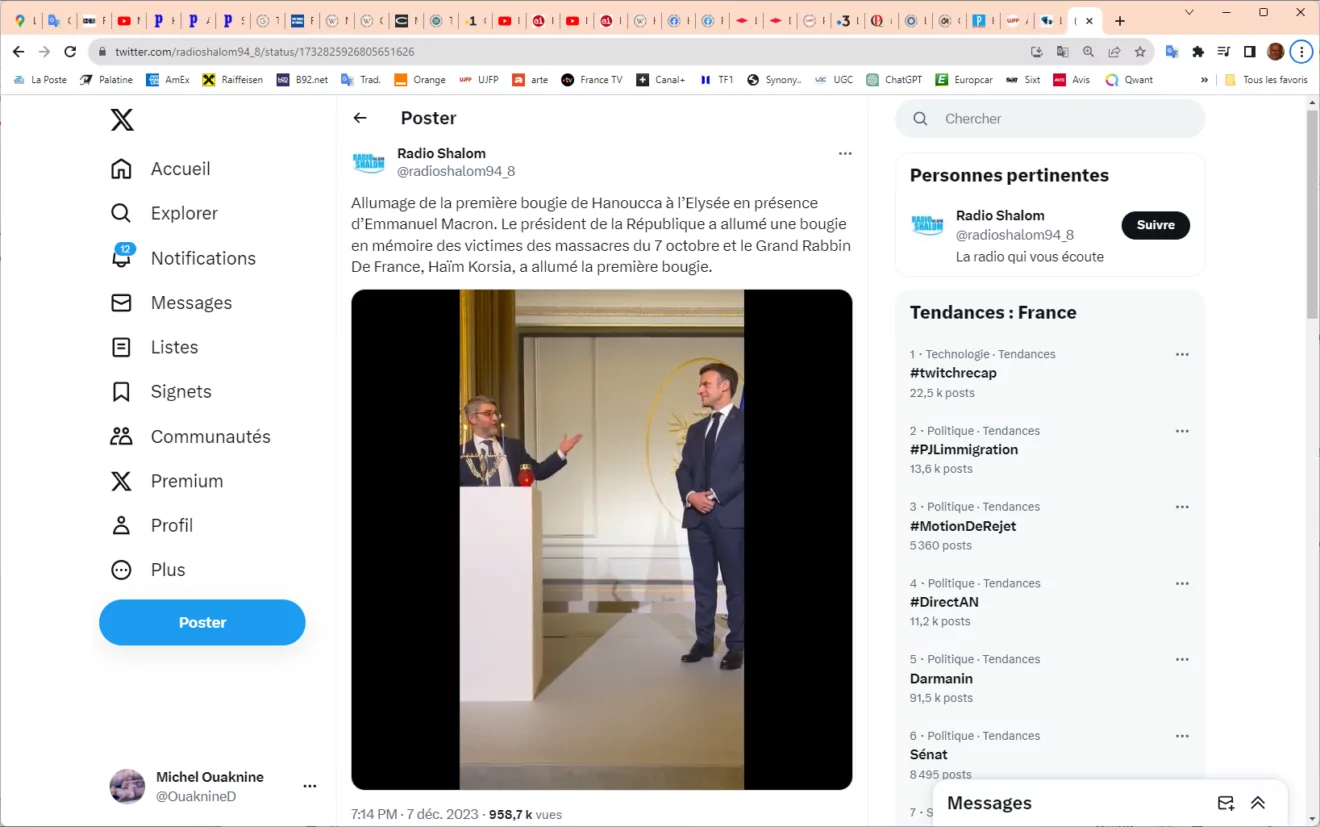Open Notifications with the bell icon
Viewport: 1320px width, 827px height.
pos(122,257)
